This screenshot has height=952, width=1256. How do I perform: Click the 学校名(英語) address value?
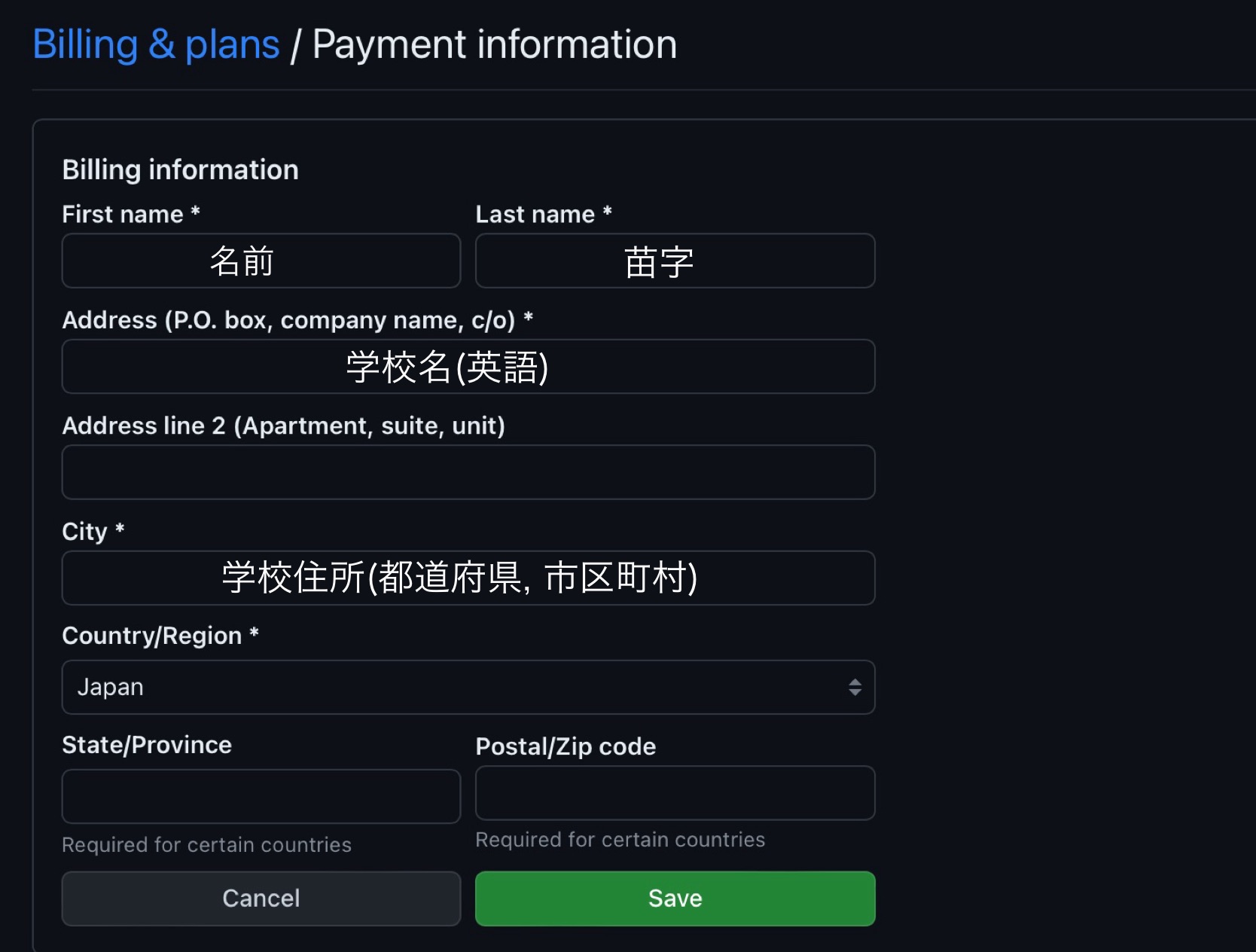(x=447, y=367)
